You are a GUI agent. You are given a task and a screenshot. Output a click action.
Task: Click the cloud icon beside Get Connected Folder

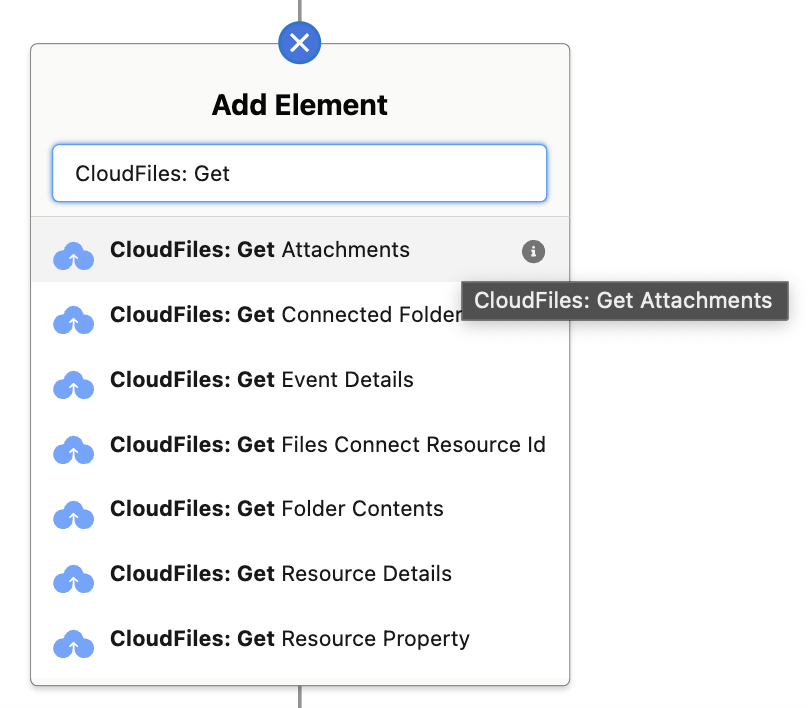[x=73, y=321]
